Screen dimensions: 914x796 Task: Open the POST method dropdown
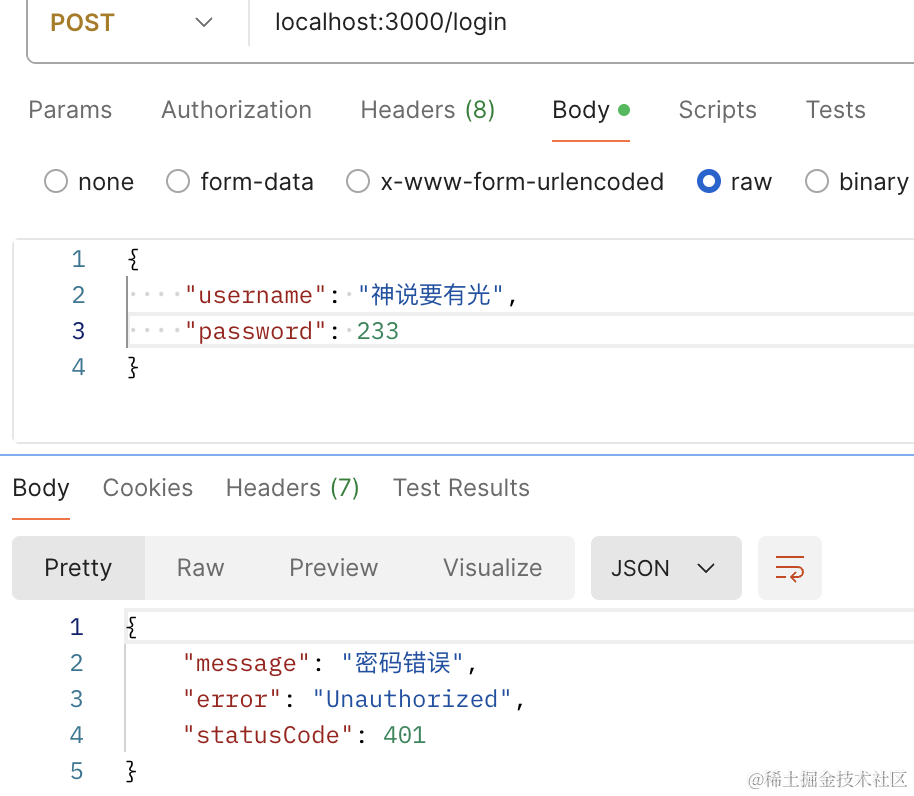(x=135, y=23)
